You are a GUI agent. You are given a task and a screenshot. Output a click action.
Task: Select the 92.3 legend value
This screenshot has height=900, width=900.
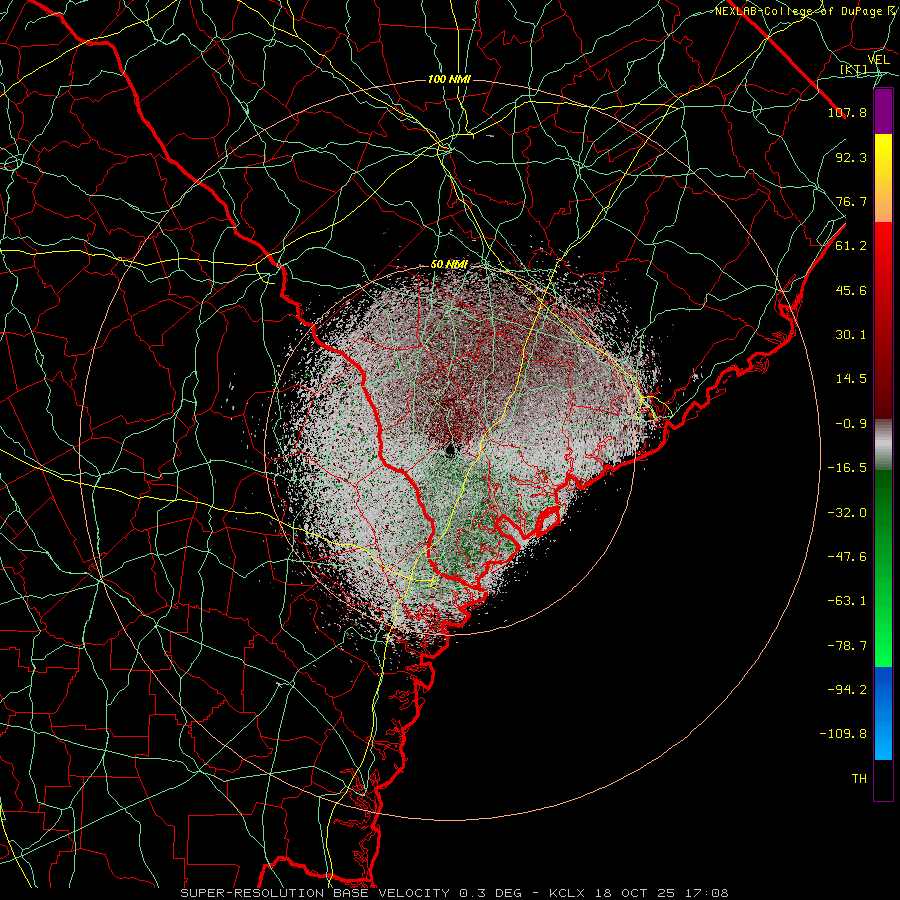click(x=851, y=157)
